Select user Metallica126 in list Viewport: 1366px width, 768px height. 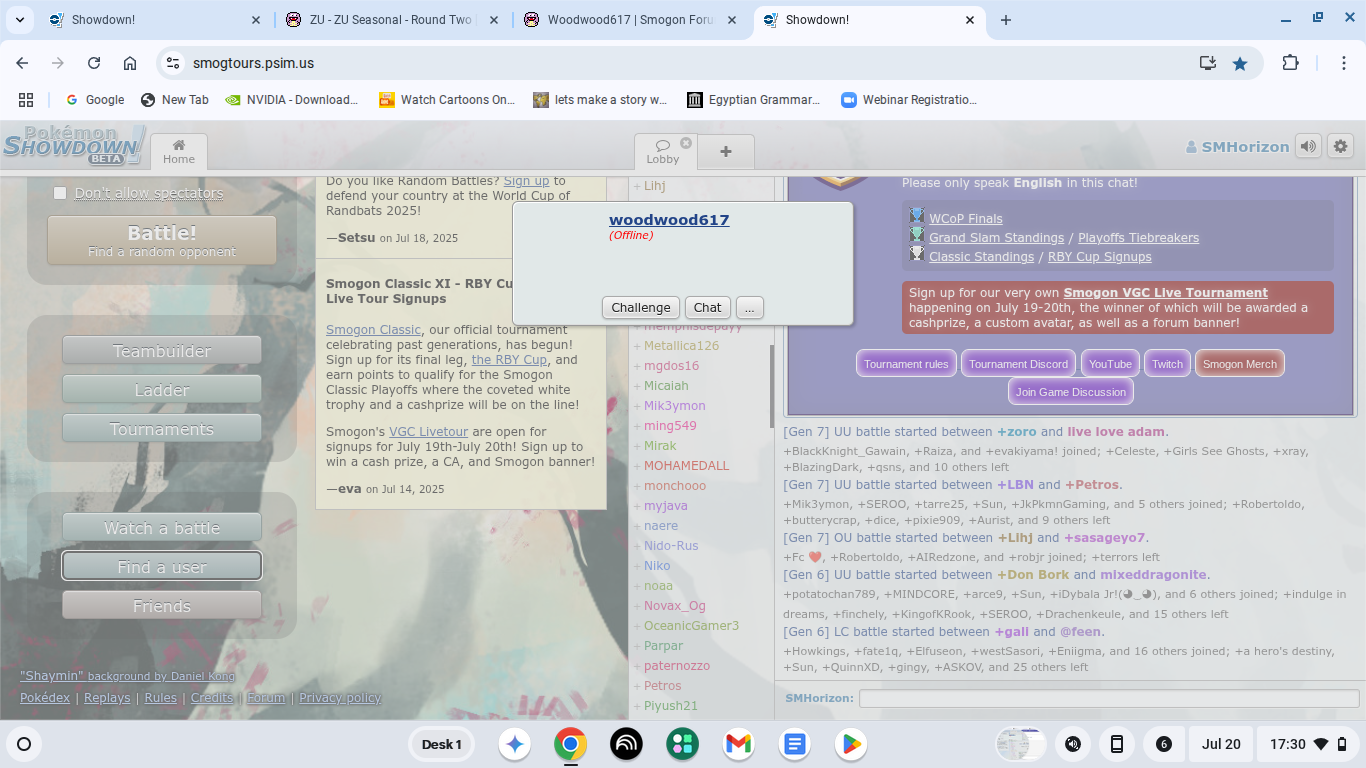[x=681, y=346]
